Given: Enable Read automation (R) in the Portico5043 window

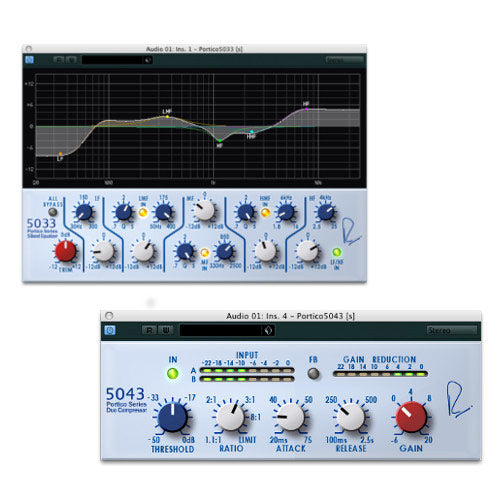Looking at the screenshot, I should [149, 330].
